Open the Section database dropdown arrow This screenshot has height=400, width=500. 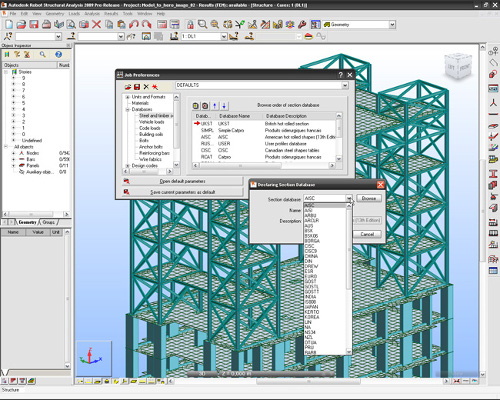coord(348,199)
